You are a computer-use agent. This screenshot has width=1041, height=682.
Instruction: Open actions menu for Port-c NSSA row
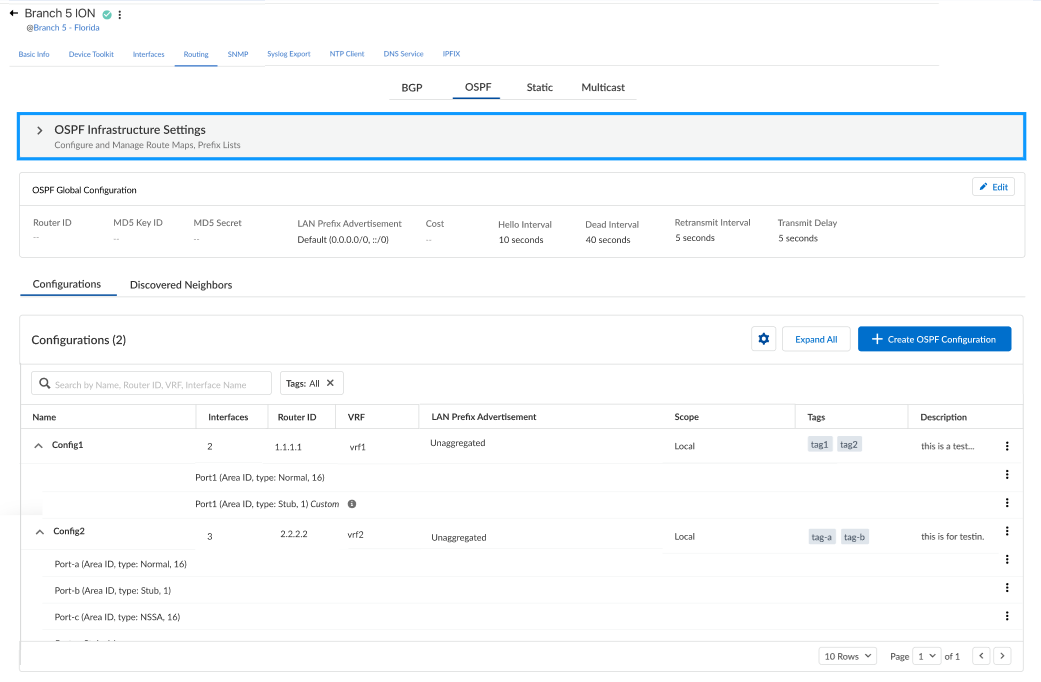(x=1007, y=616)
